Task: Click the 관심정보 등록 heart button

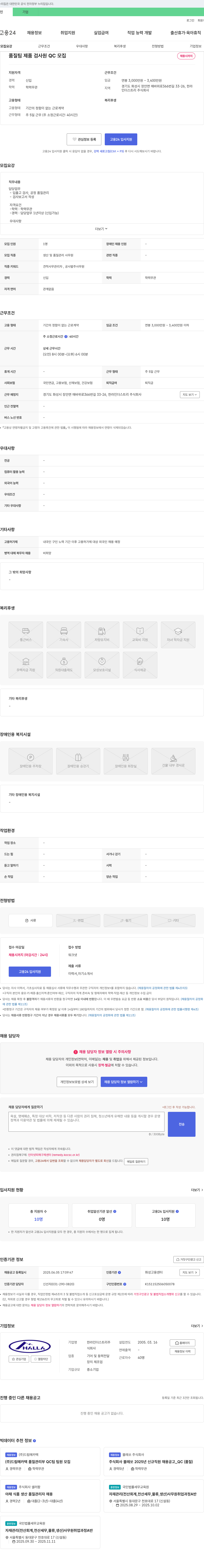Action: 84,139
